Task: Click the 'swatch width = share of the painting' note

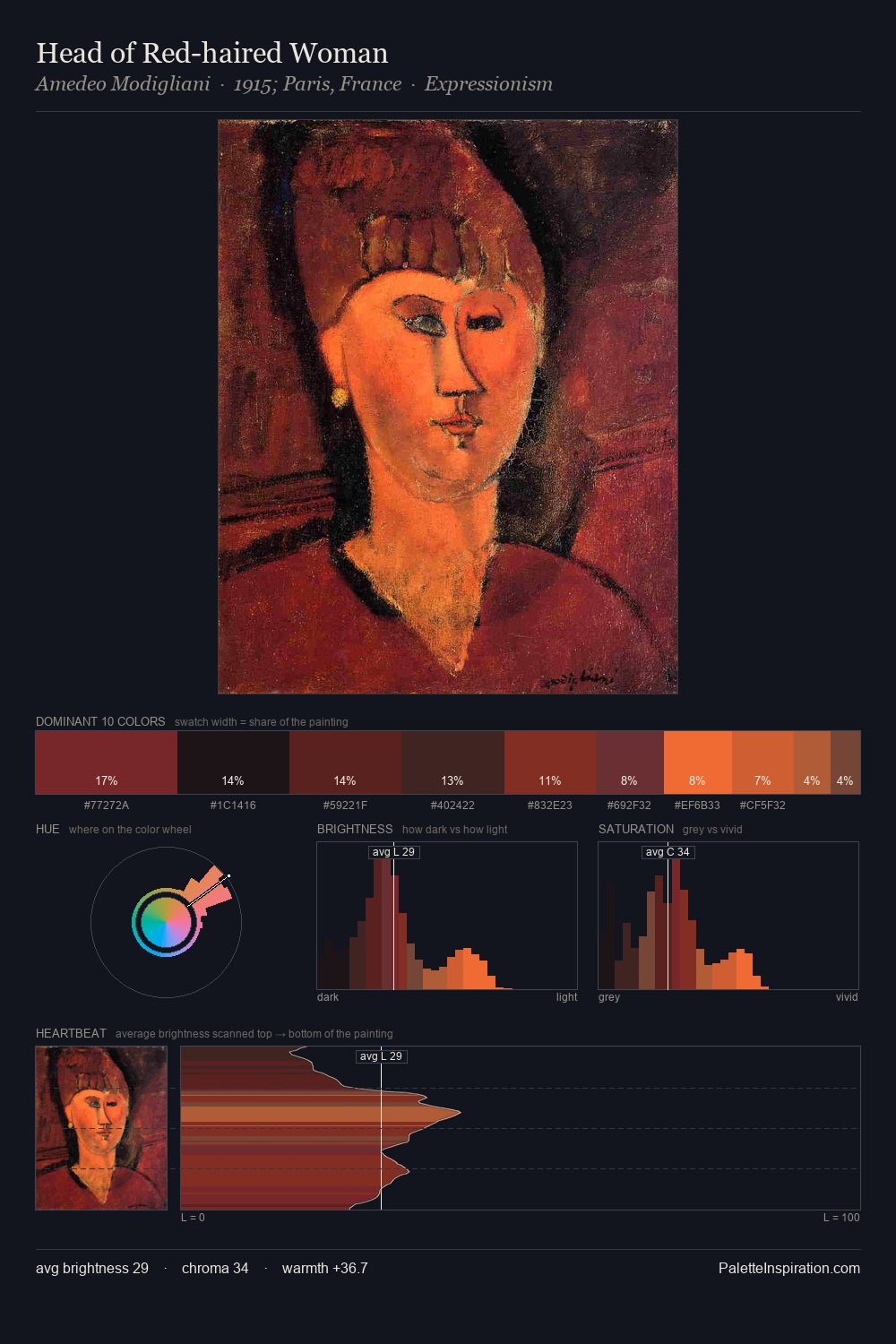Action: [262, 722]
